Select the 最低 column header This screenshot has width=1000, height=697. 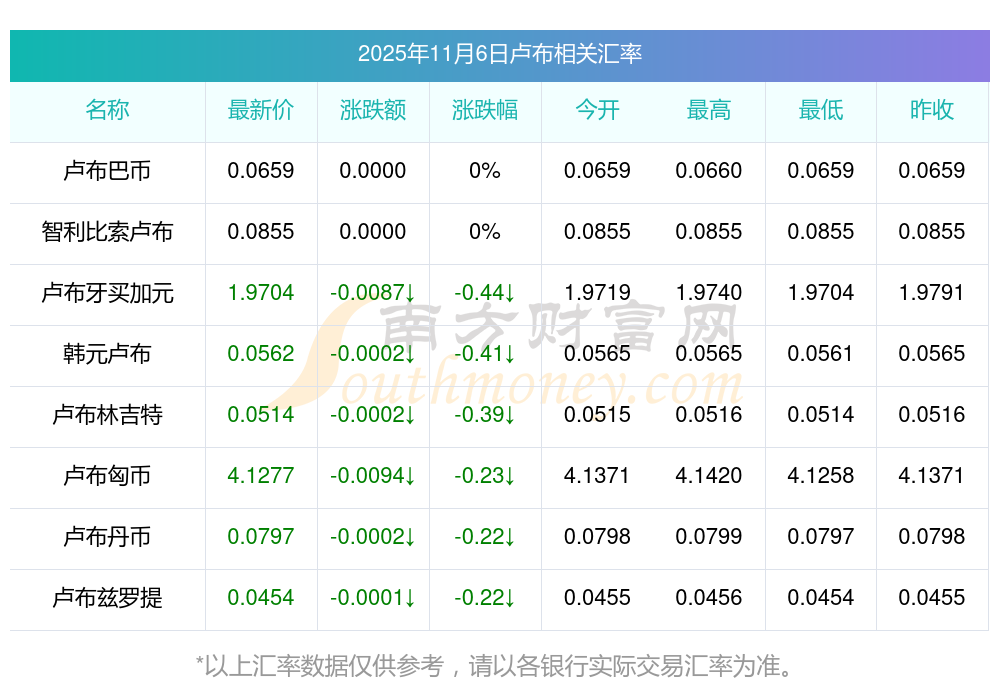coord(821,111)
